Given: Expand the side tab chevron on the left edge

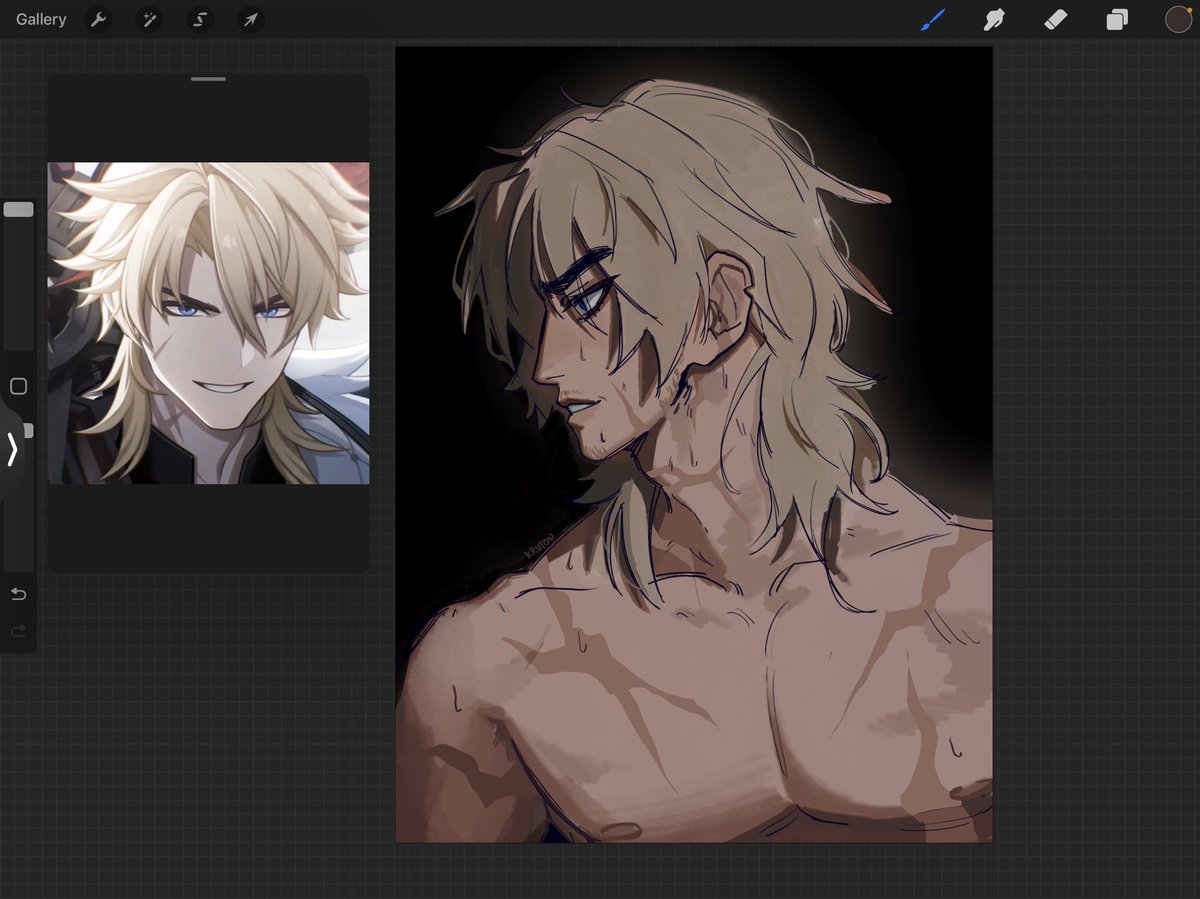Looking at the screenshot, I should (x=12, y=450).
